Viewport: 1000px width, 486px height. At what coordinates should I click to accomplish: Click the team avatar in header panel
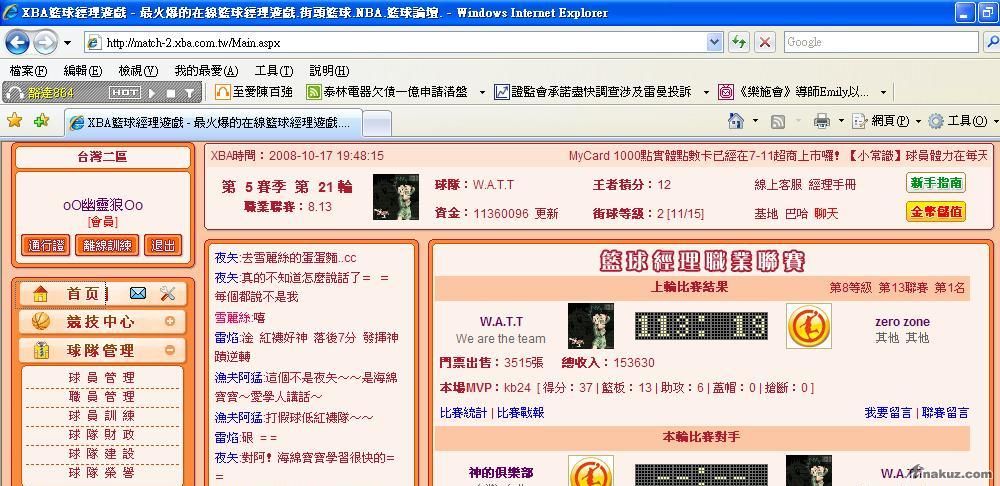(x=396, y=197)
